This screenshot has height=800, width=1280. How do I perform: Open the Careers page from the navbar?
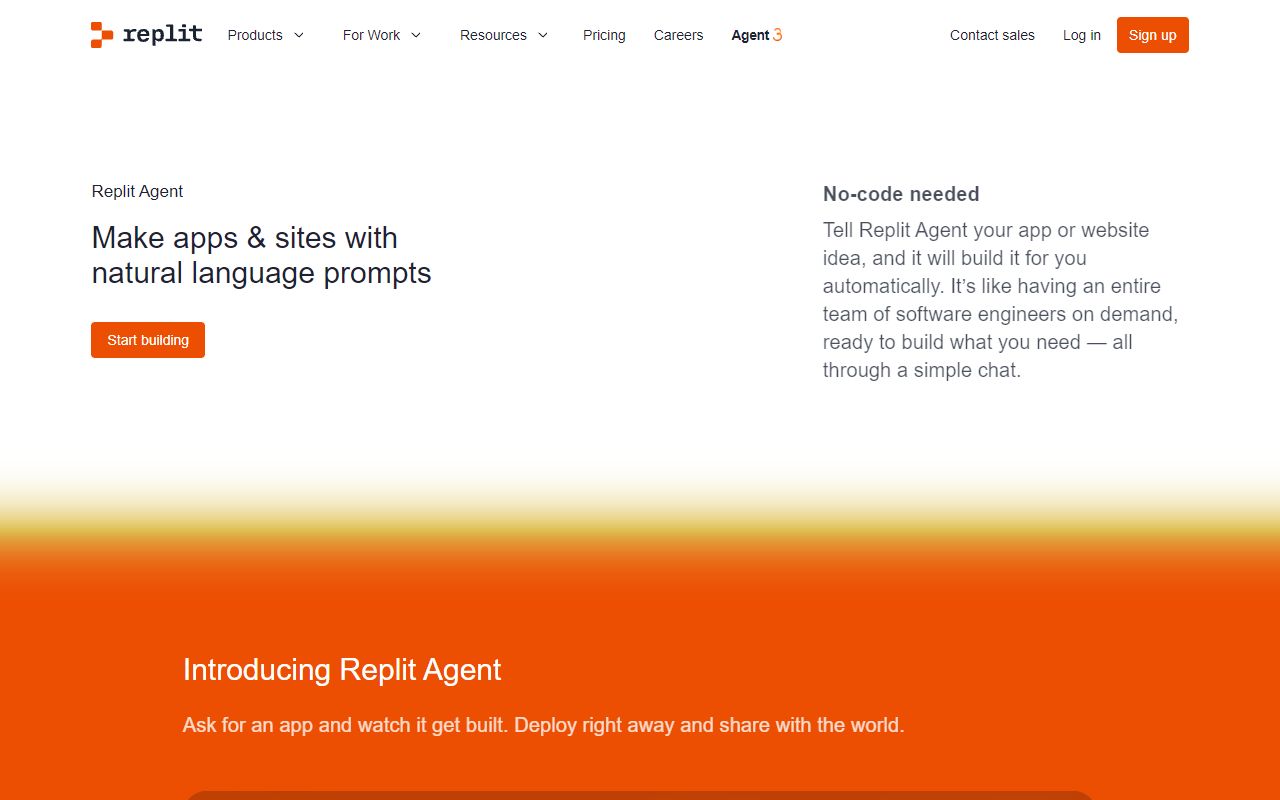point(678,35)
